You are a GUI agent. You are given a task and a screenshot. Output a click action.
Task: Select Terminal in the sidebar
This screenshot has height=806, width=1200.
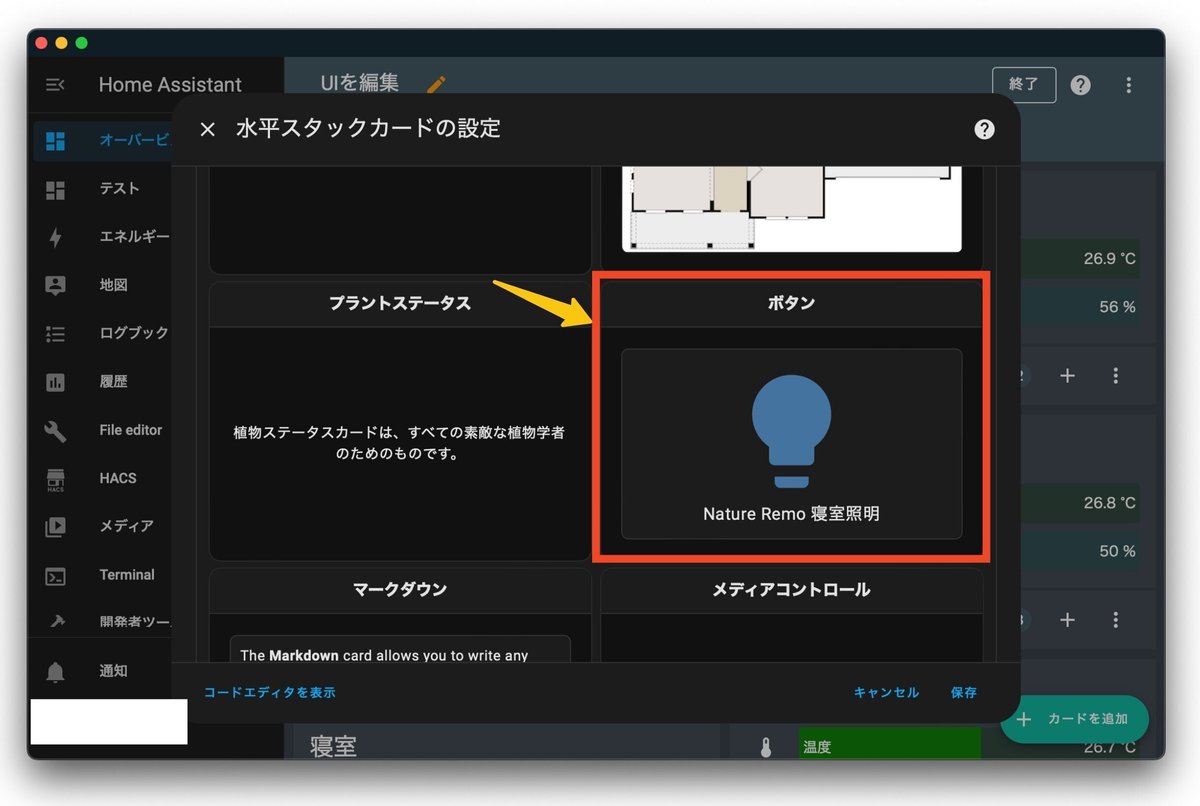coord(127,575)
